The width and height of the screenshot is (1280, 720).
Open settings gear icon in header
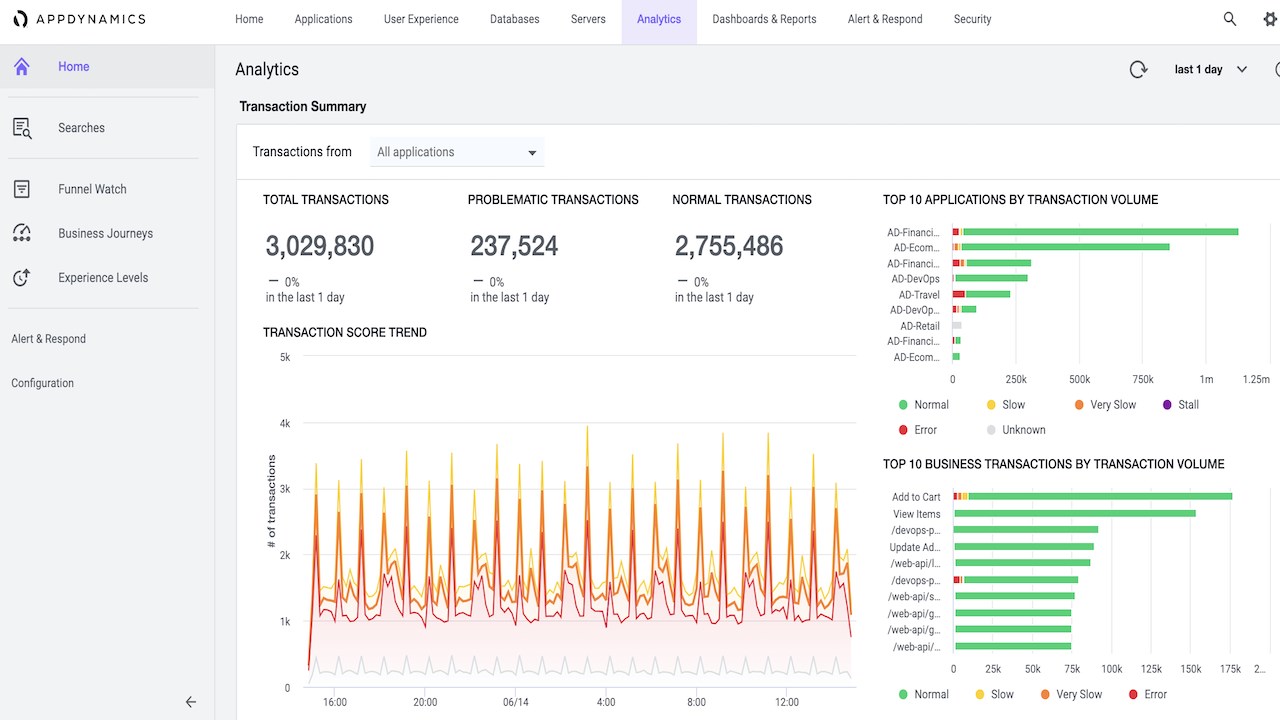pyautogui.click(x=1270, y=19)
